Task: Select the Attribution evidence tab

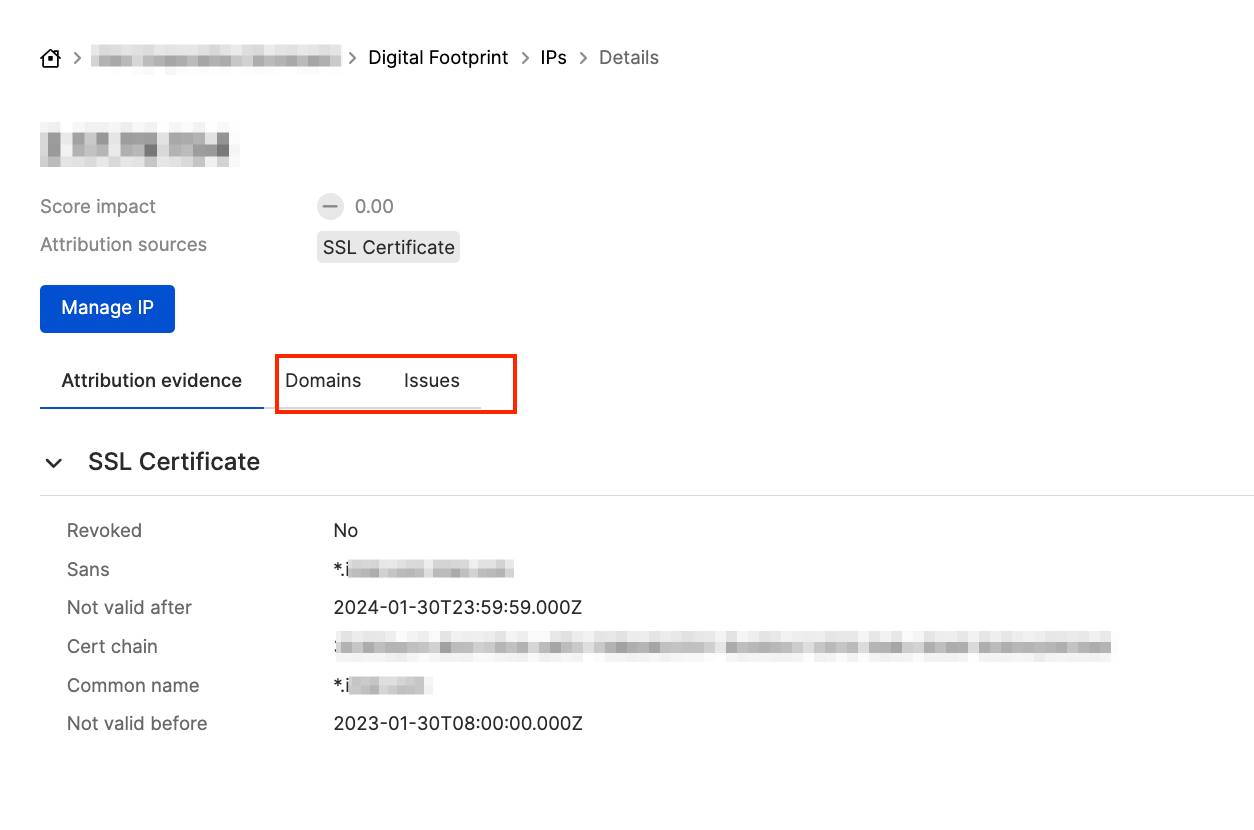Action: pyautogui.click(x=152, y=381)
